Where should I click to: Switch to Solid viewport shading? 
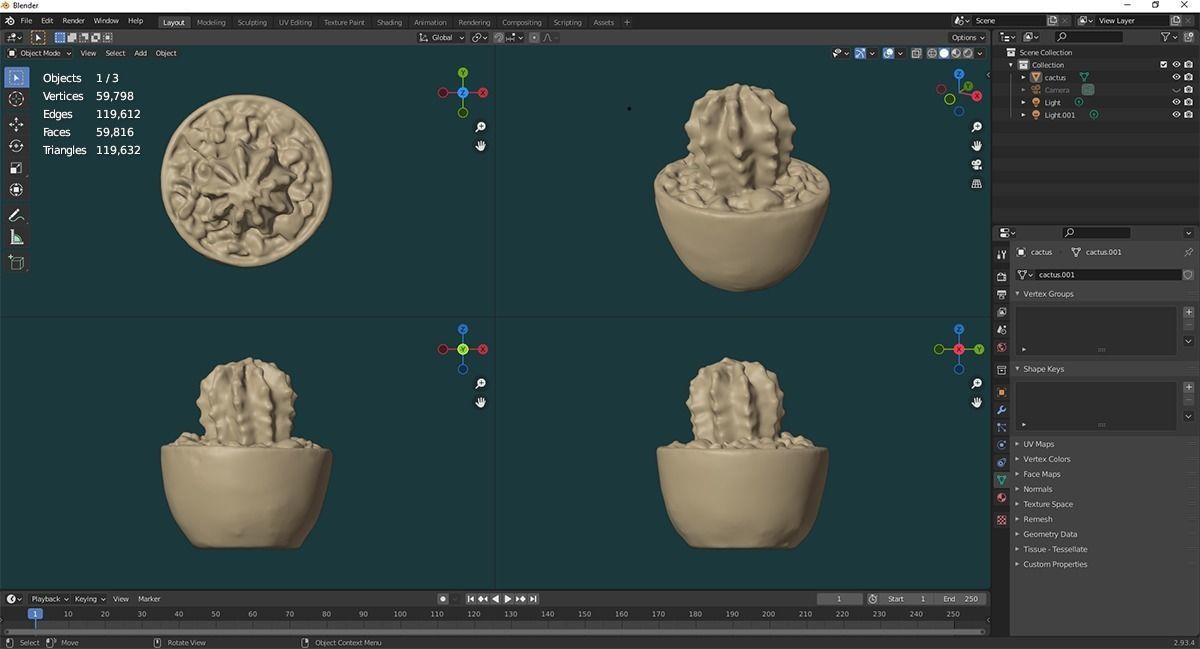coord(944,53)
